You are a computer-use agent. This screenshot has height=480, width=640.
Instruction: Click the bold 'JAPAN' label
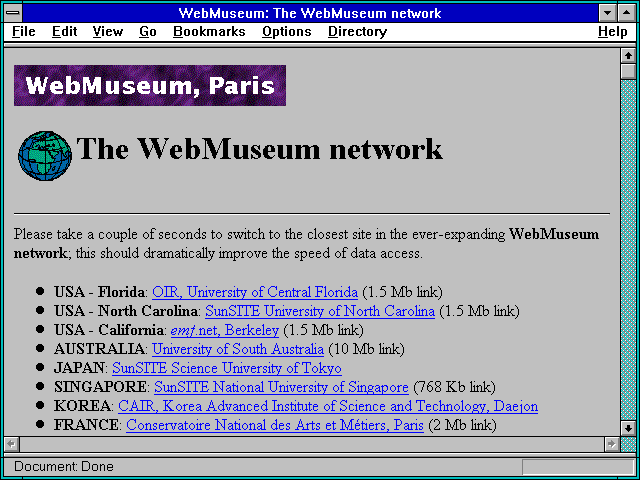click(79, 368)
